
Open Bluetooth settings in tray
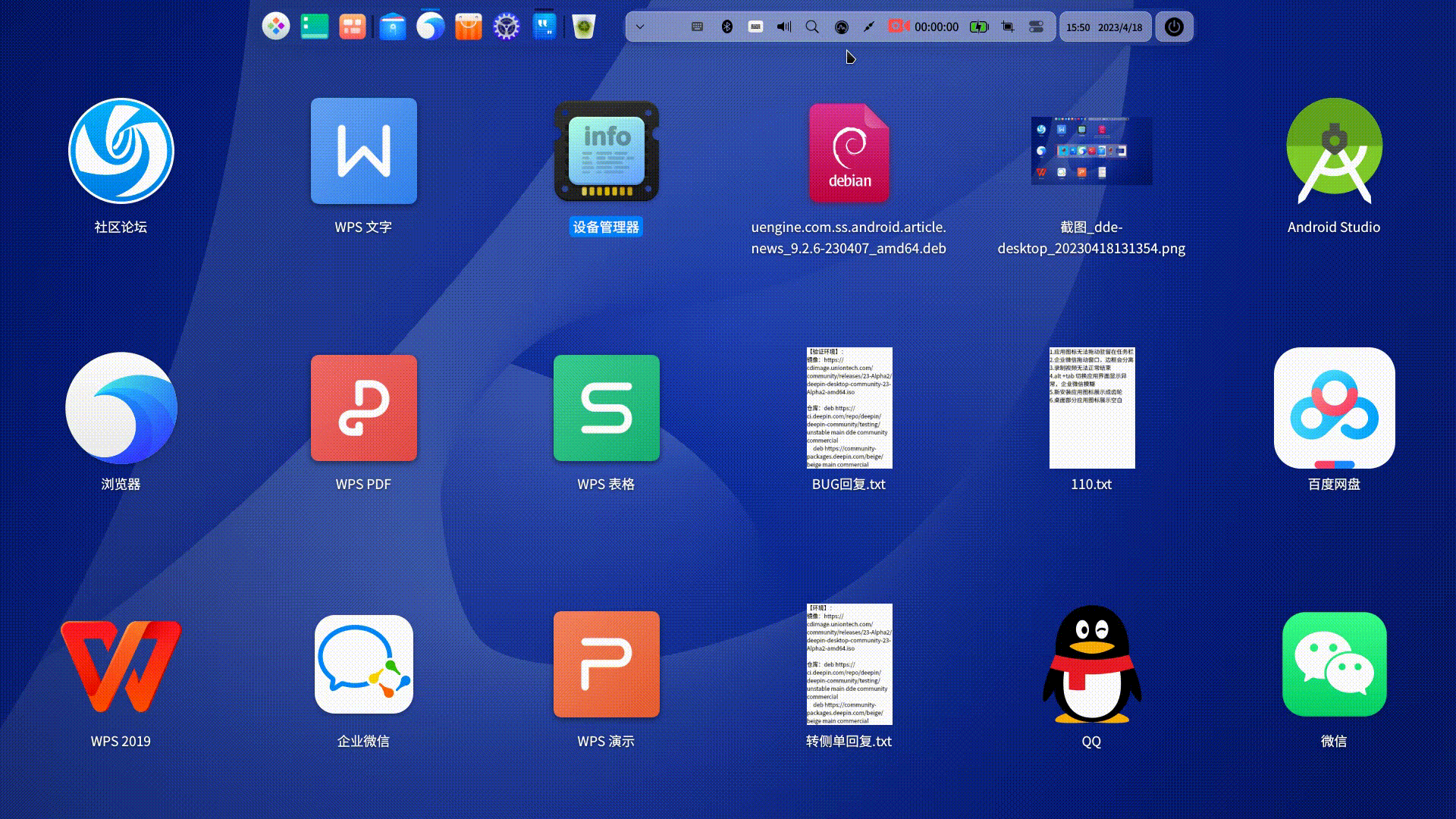coord(726,27)
